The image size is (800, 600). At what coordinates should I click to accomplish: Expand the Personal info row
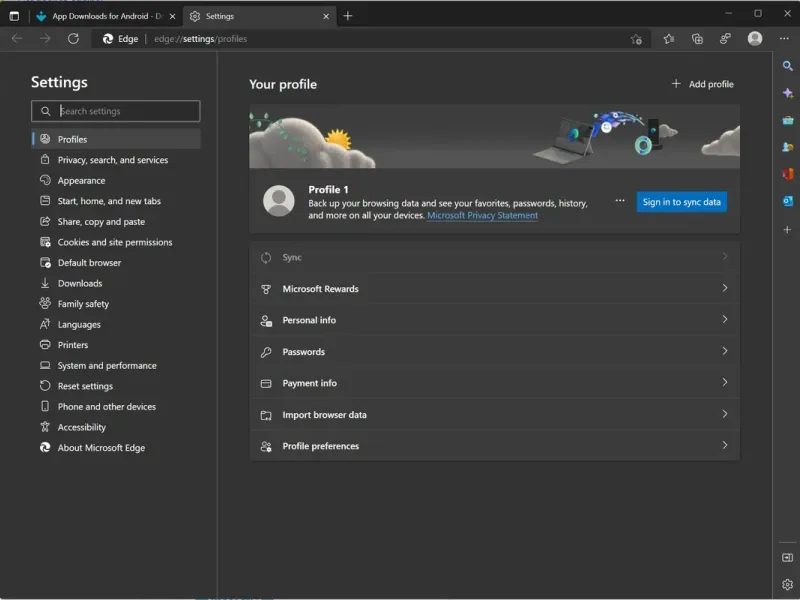(494, 320)
